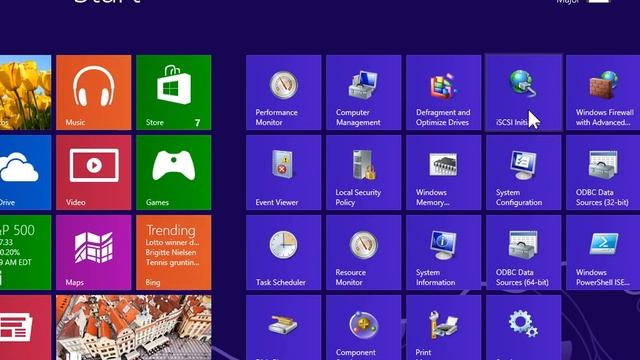Open the red News tile

click(25, 328)
